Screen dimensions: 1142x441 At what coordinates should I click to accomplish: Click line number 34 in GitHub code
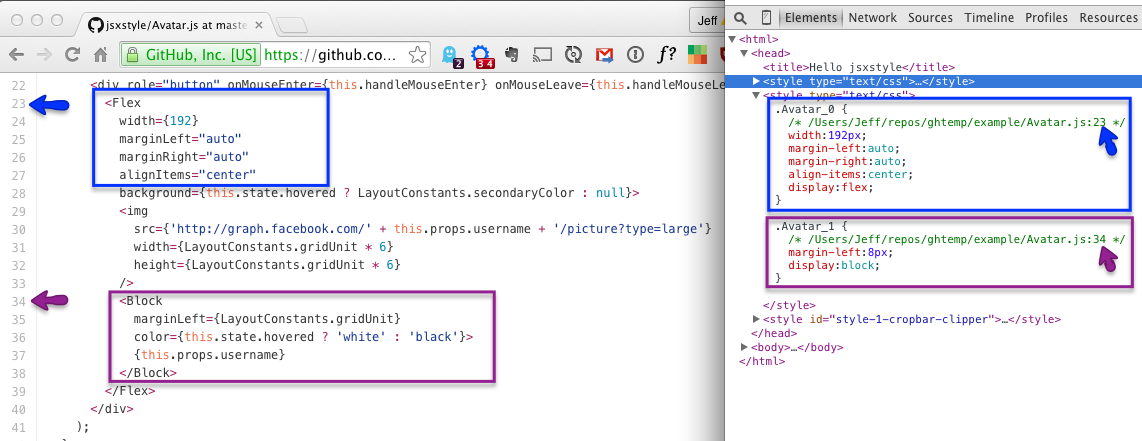19,301
